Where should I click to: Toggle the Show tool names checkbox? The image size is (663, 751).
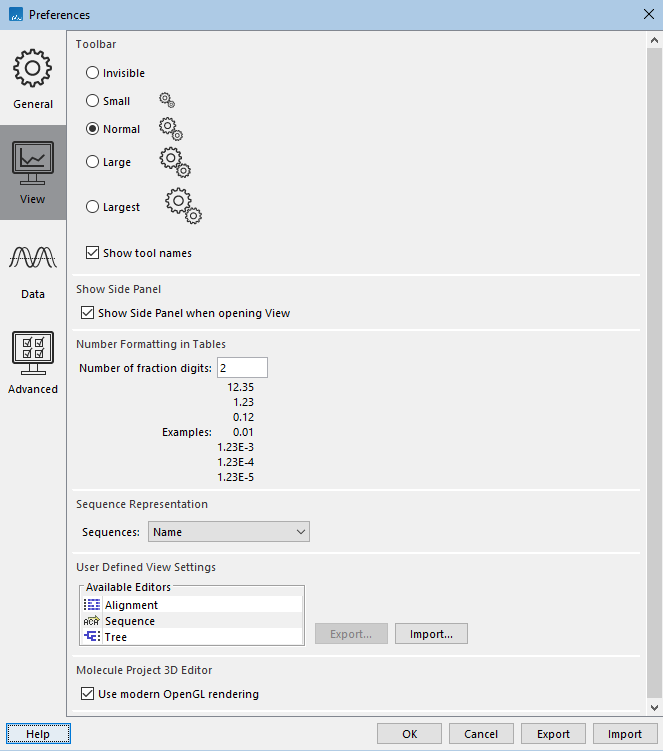click(93, 253)
